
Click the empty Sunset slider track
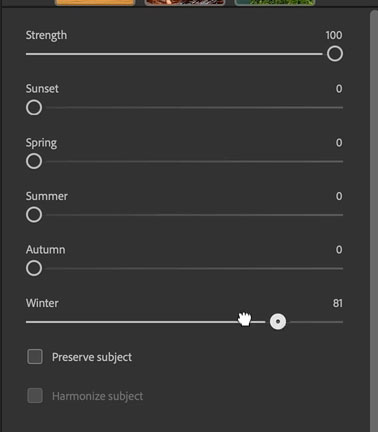point(194,108)
